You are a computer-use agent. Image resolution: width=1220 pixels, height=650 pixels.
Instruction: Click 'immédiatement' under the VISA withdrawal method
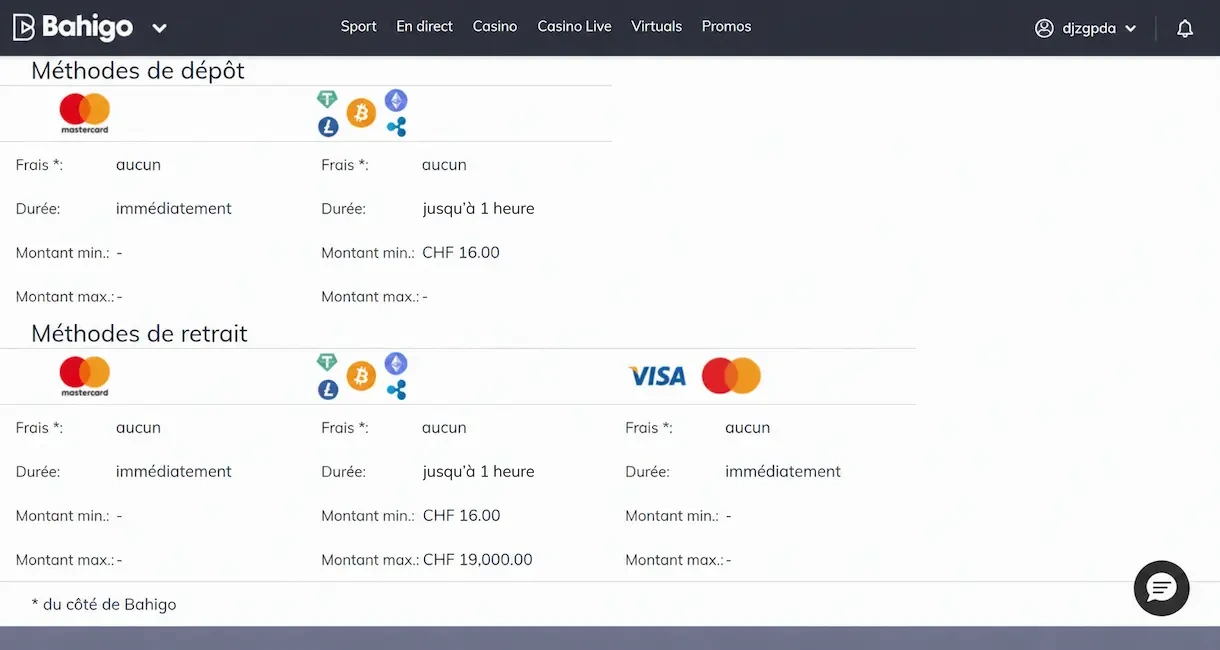tap(783, 472)
